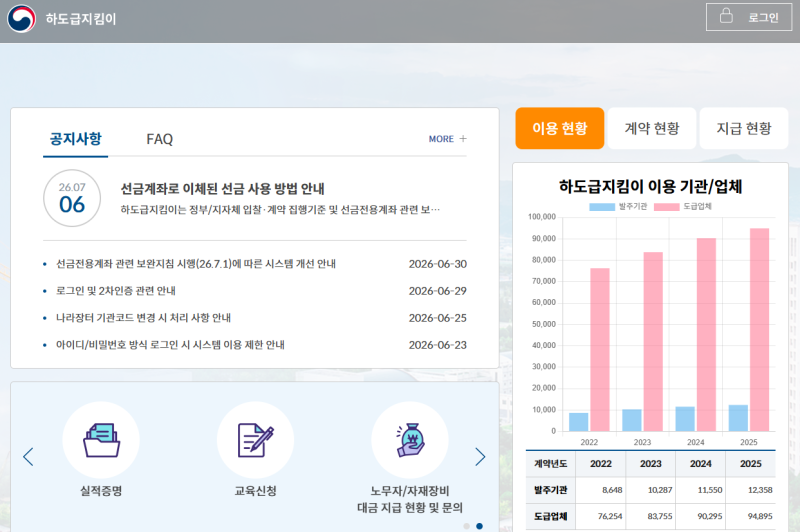
Task: Click the date 2026-06-30
Action: (438, 264)
